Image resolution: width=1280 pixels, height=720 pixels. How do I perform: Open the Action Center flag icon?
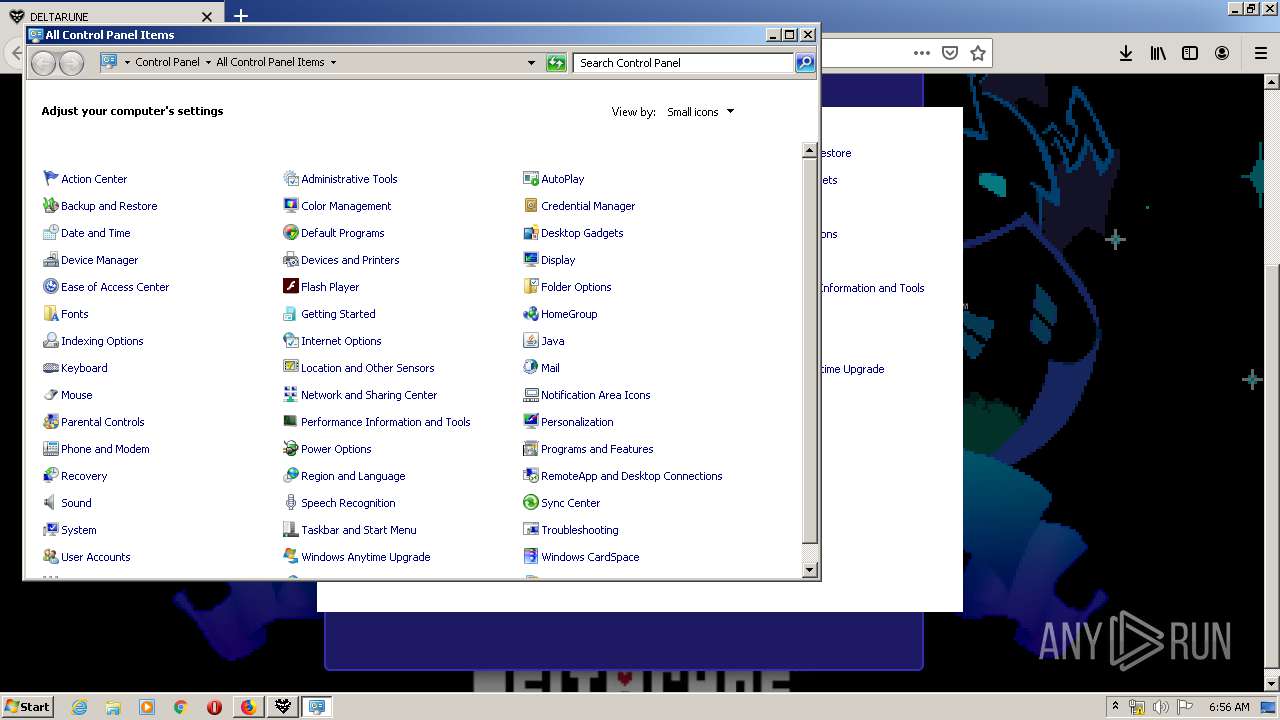tap(51, 178)
